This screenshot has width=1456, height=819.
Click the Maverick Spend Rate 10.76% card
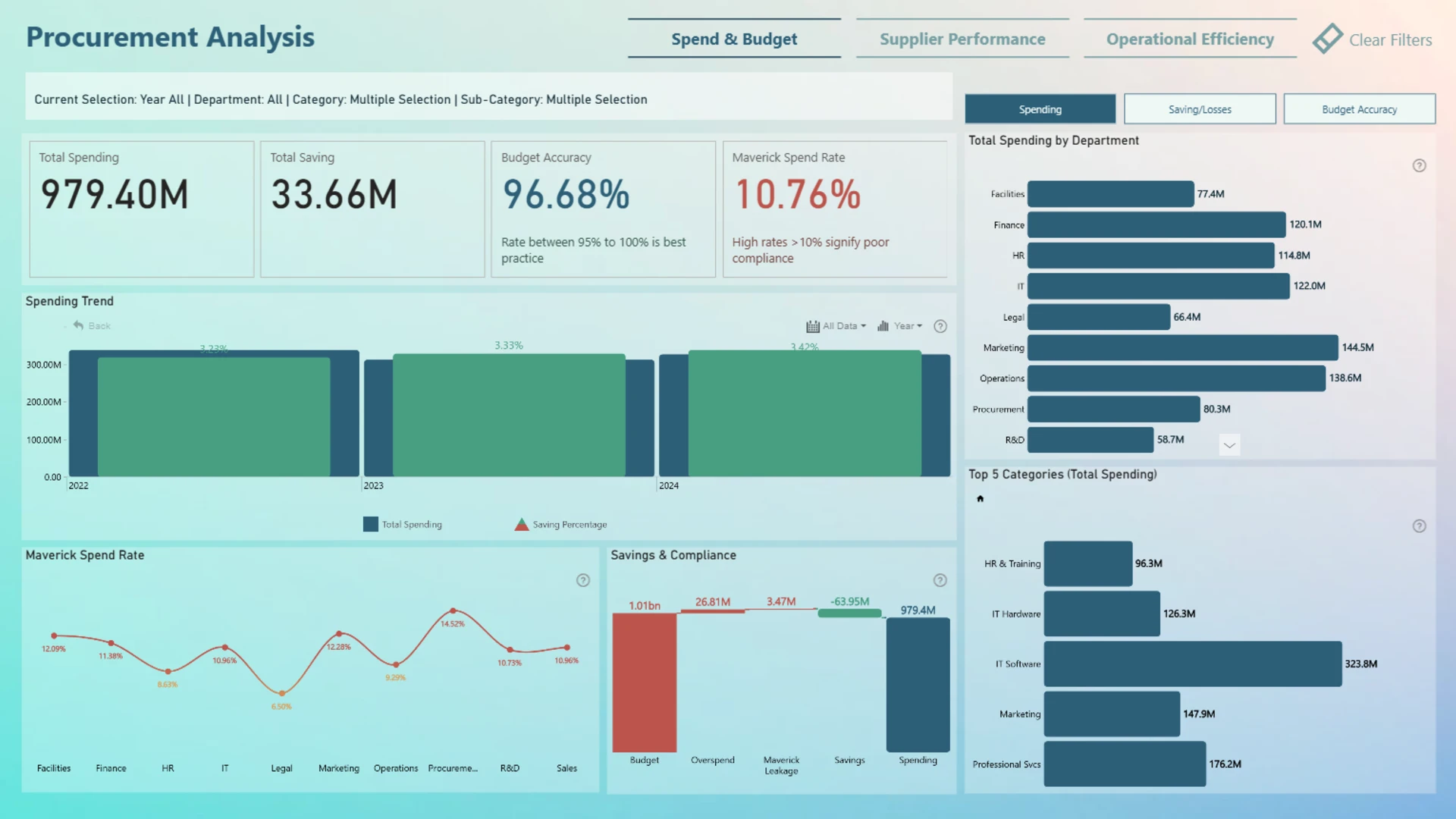coord(835,209)
